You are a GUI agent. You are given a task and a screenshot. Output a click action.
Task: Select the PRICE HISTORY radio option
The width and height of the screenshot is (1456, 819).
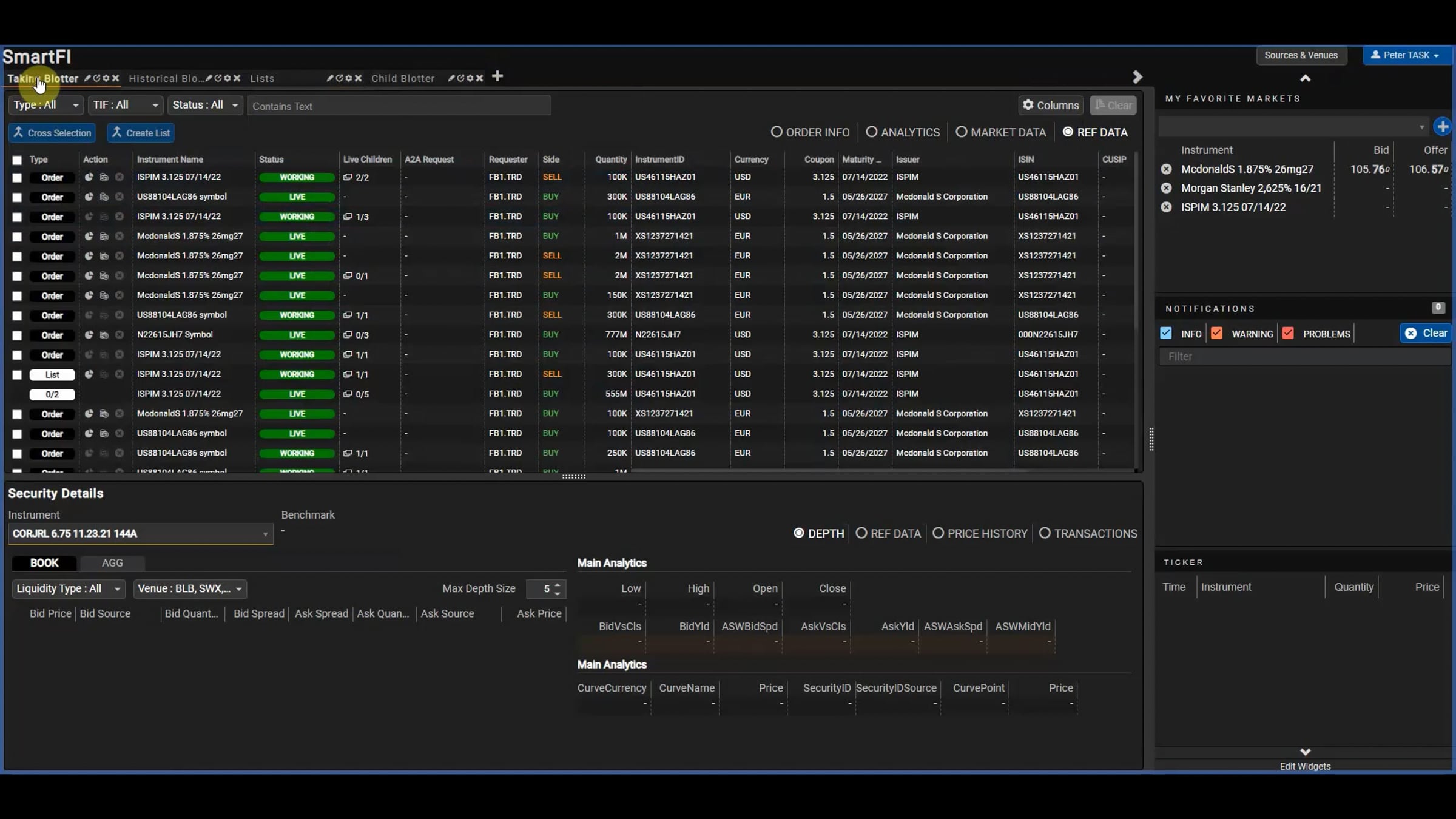pyautogui.click(x=938, y=533)
